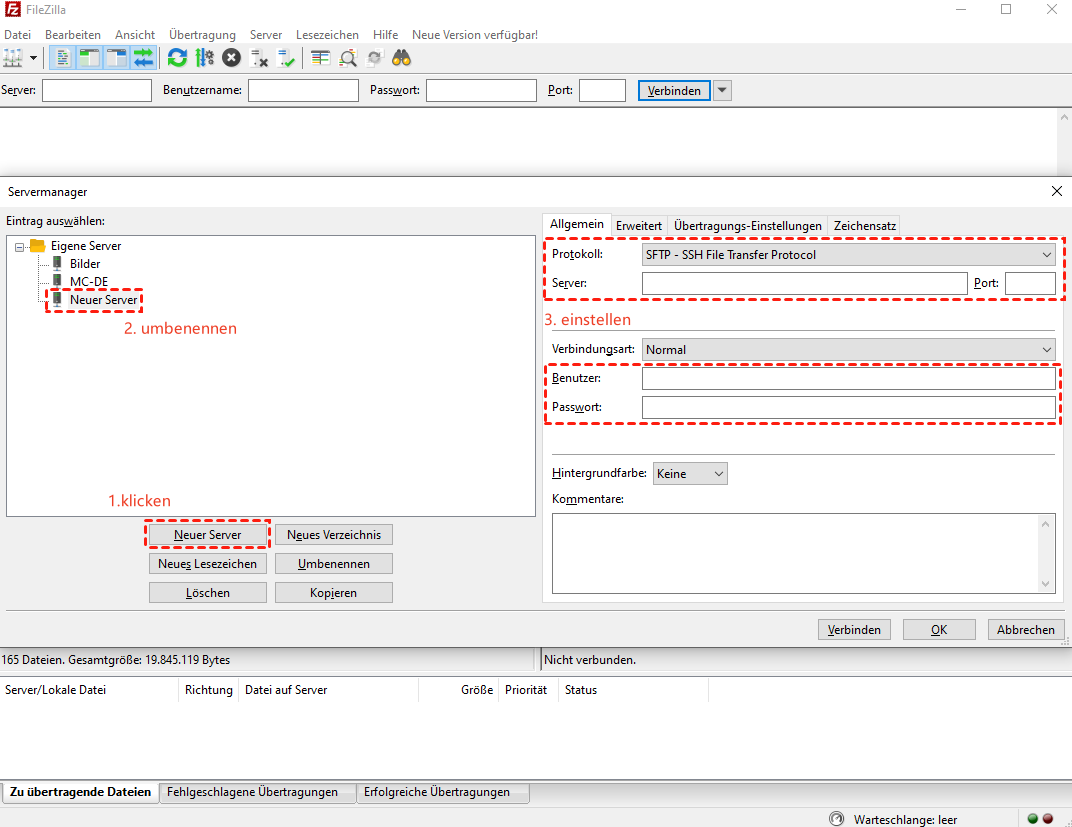Image resolution: width=1072 pixels, height=827 pixels.
Task: Click the Abbrechen button
Action: 1025,630
